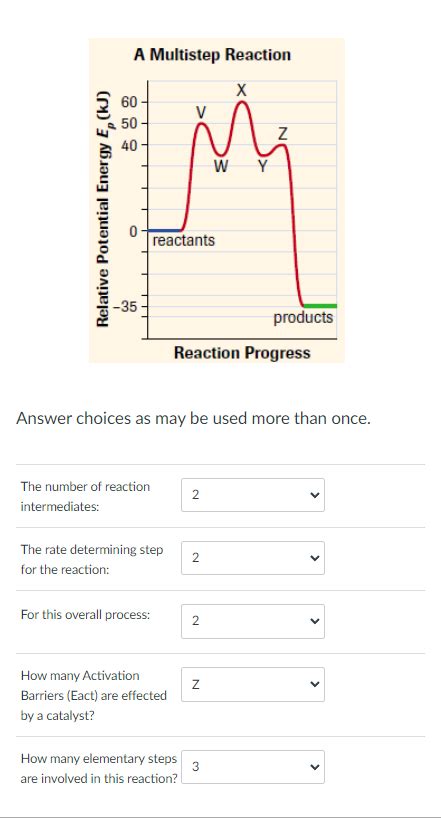Click the valley label Y on graph
Image resolution: width=441 pixels, height=820 pixels.
click(263, 167)
